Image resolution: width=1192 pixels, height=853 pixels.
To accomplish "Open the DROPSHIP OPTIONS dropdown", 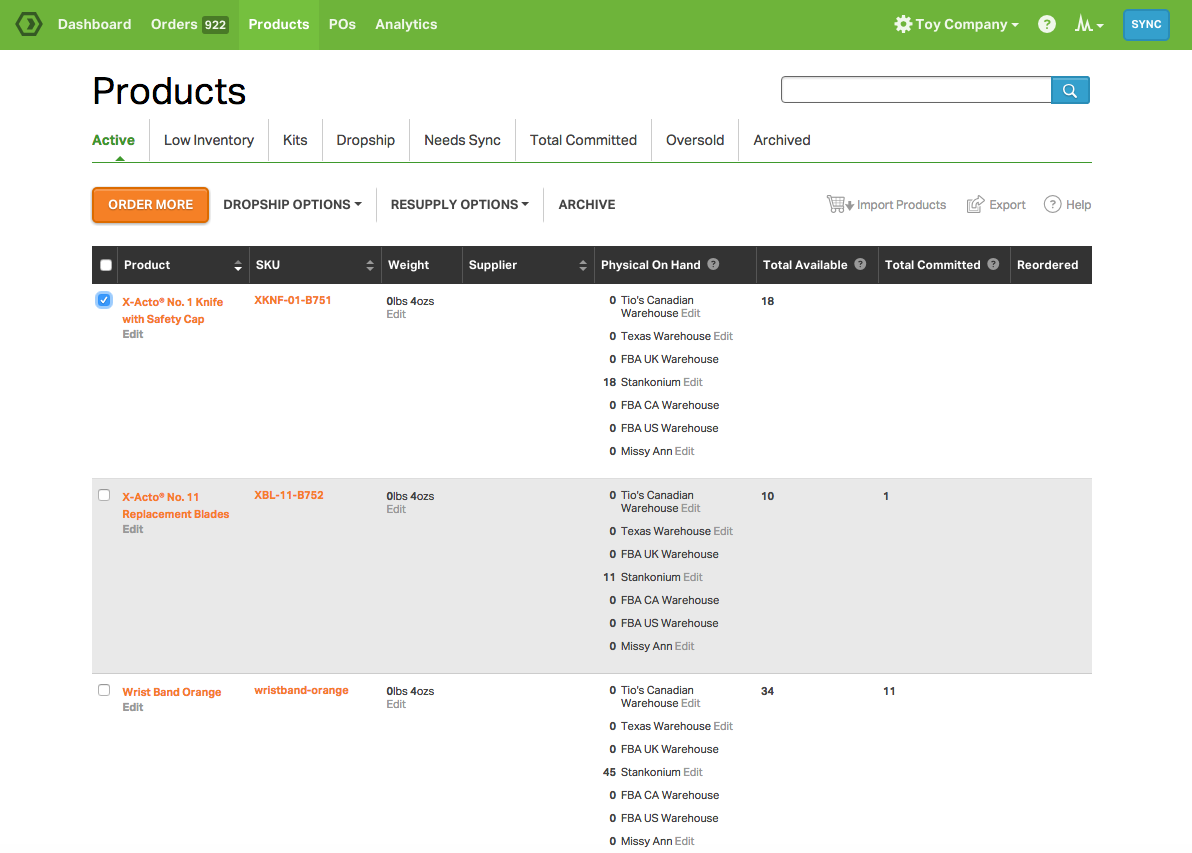I will [x=292, y=204].
